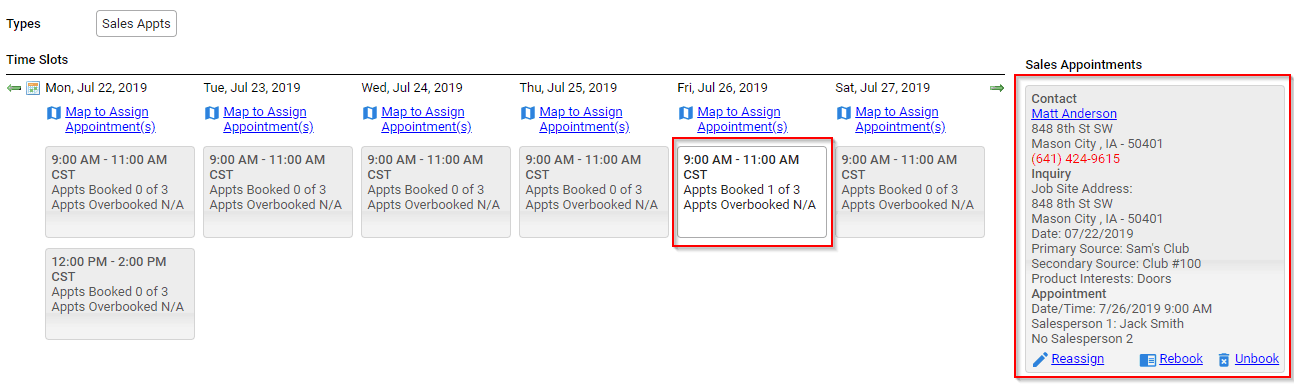Click the map icon under Sat, Jul 27
The image size is (1294, 387).
844,113
